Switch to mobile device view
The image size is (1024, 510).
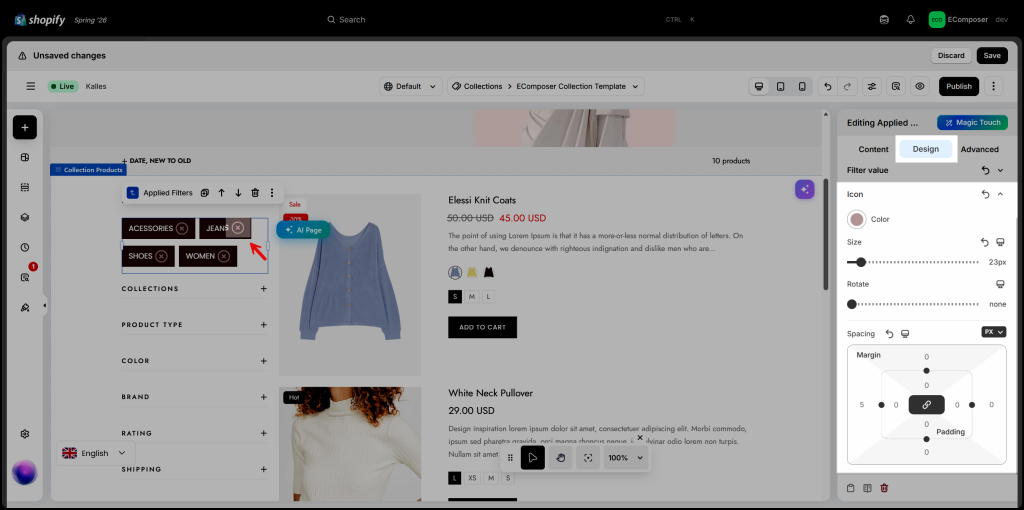(802, 86)
